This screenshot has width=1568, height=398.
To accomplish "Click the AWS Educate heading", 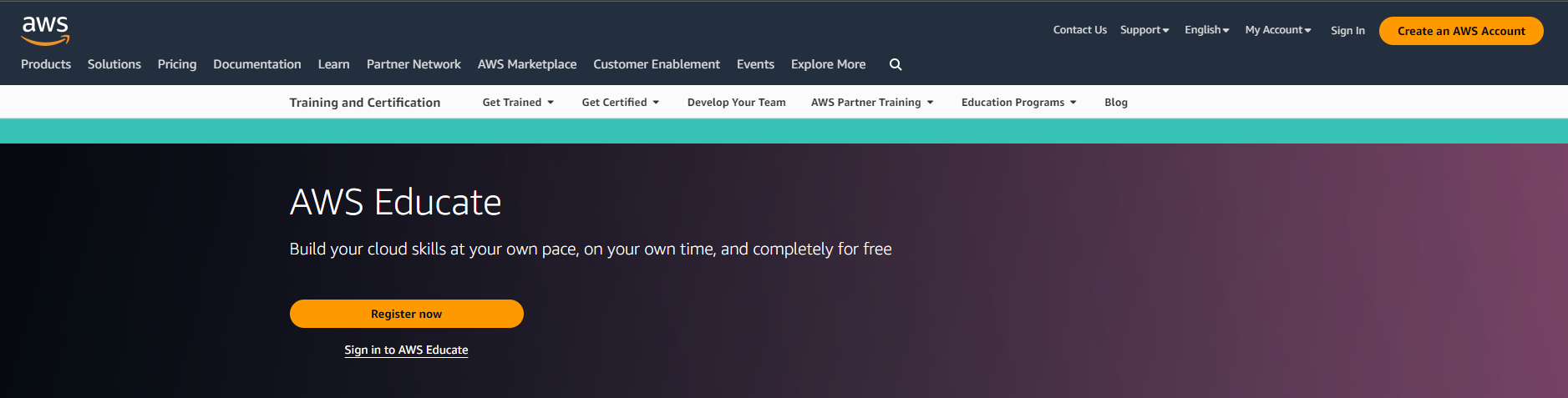I will 395,203.
